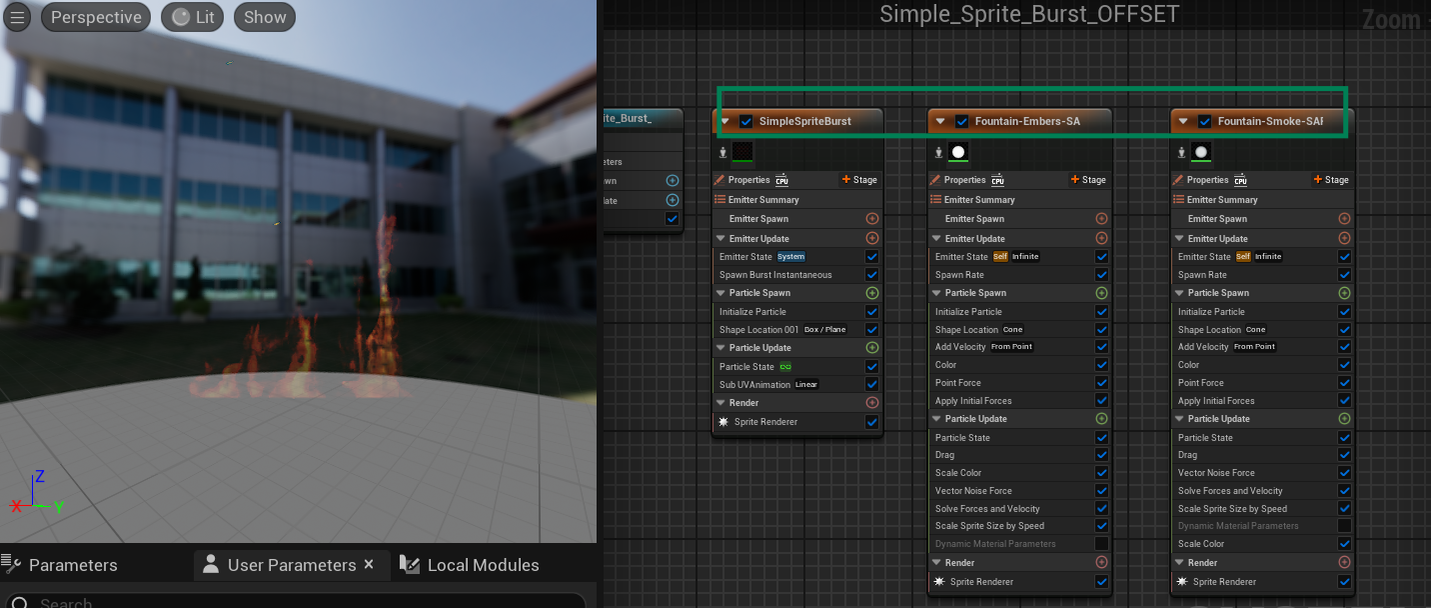Click the CPU sim target icon in Fountain-Smoke-SAF
This screenshot has width=1431, height=608.
(x=1241, y=180)
